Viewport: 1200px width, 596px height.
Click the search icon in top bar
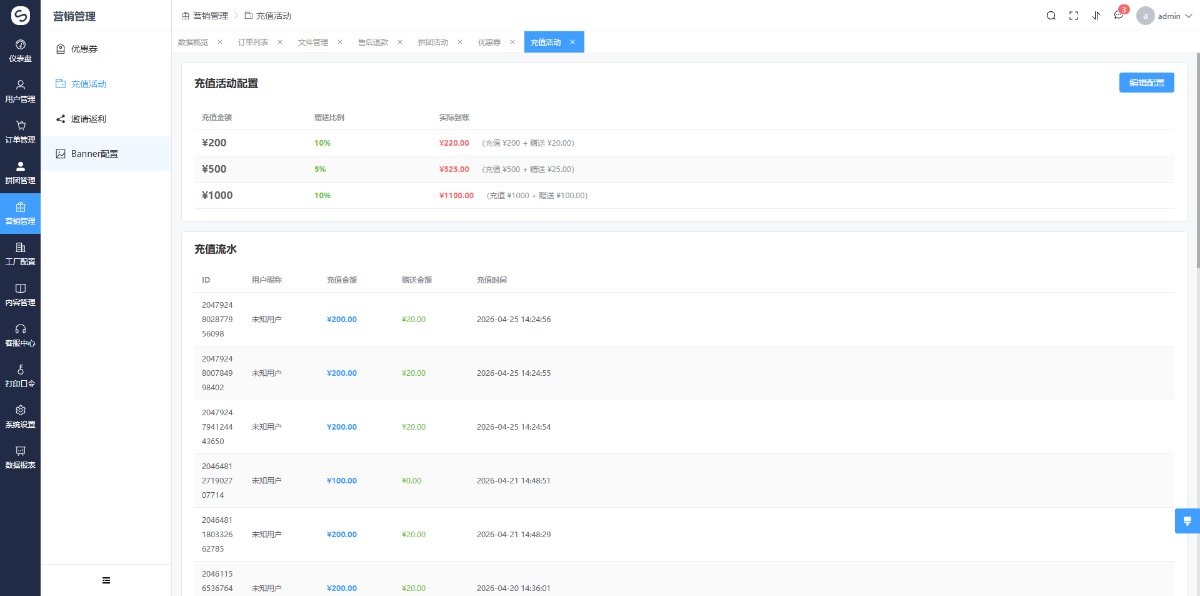pyautogui.click(x=1051, y=15)
